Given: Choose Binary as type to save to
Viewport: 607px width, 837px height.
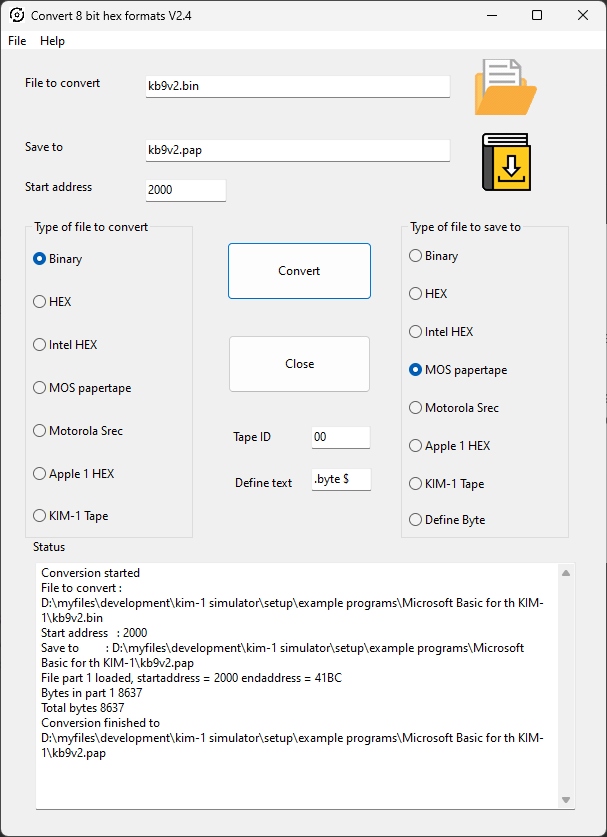Looking at the screenshot, I should [433, 256].
